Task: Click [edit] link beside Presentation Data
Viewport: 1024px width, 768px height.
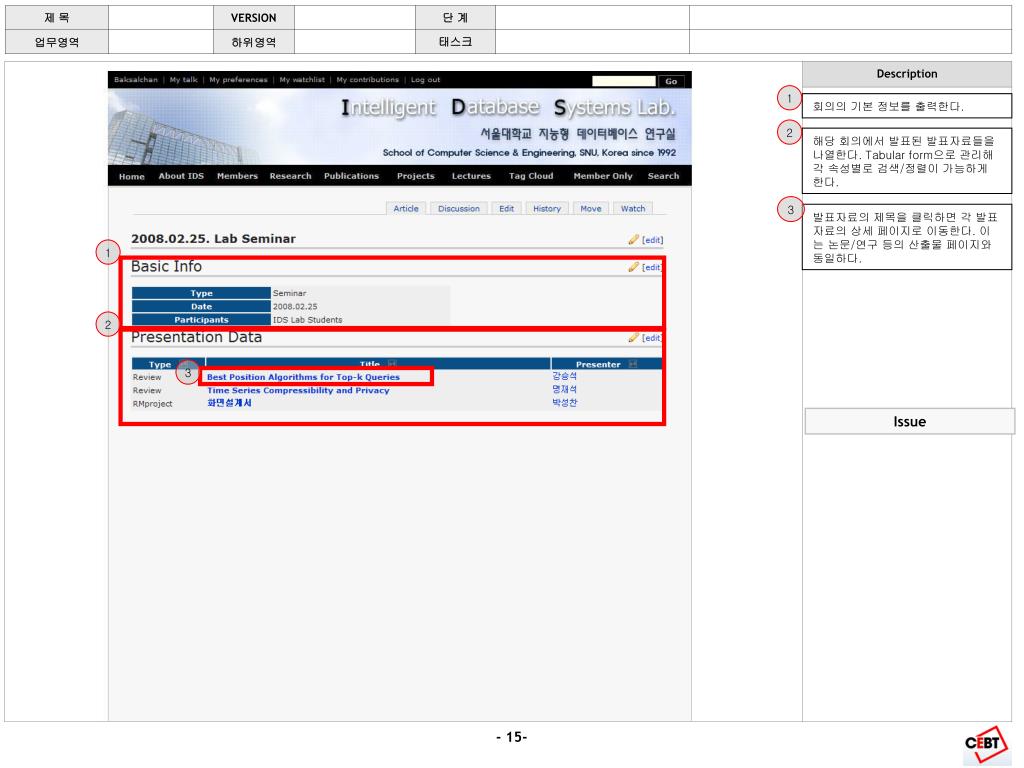Action: (651, 338)
